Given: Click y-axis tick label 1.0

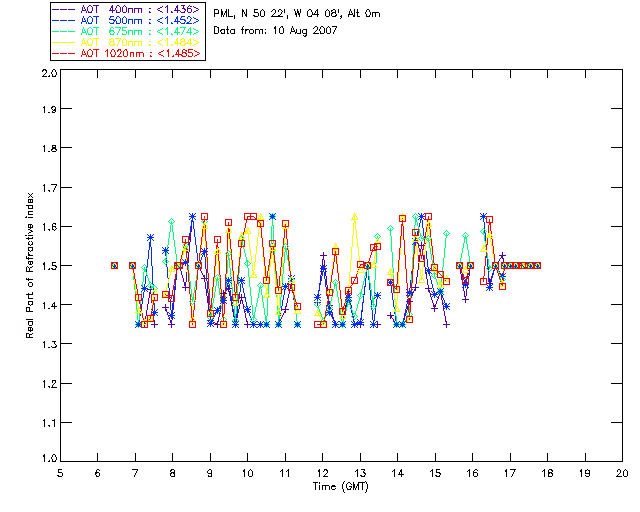Looking at the screenshot, I should coord(49,458).
